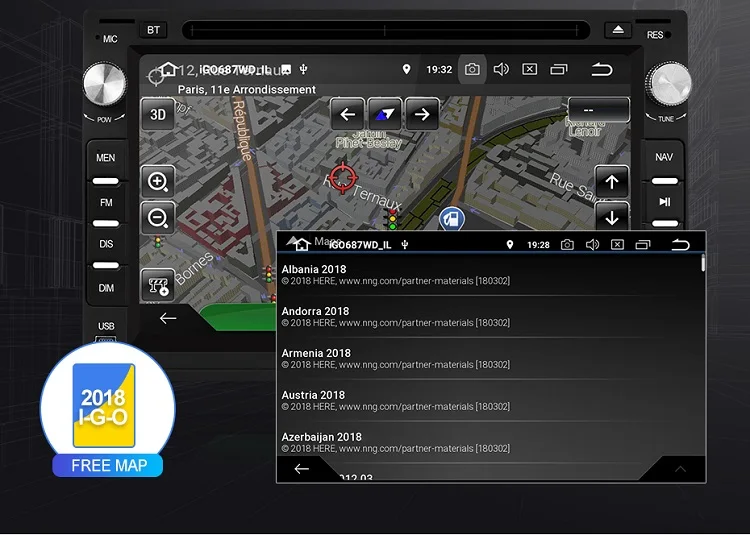750x535 pixels.
Task: Select Andorra 2018 map entry
Action: 489,317
